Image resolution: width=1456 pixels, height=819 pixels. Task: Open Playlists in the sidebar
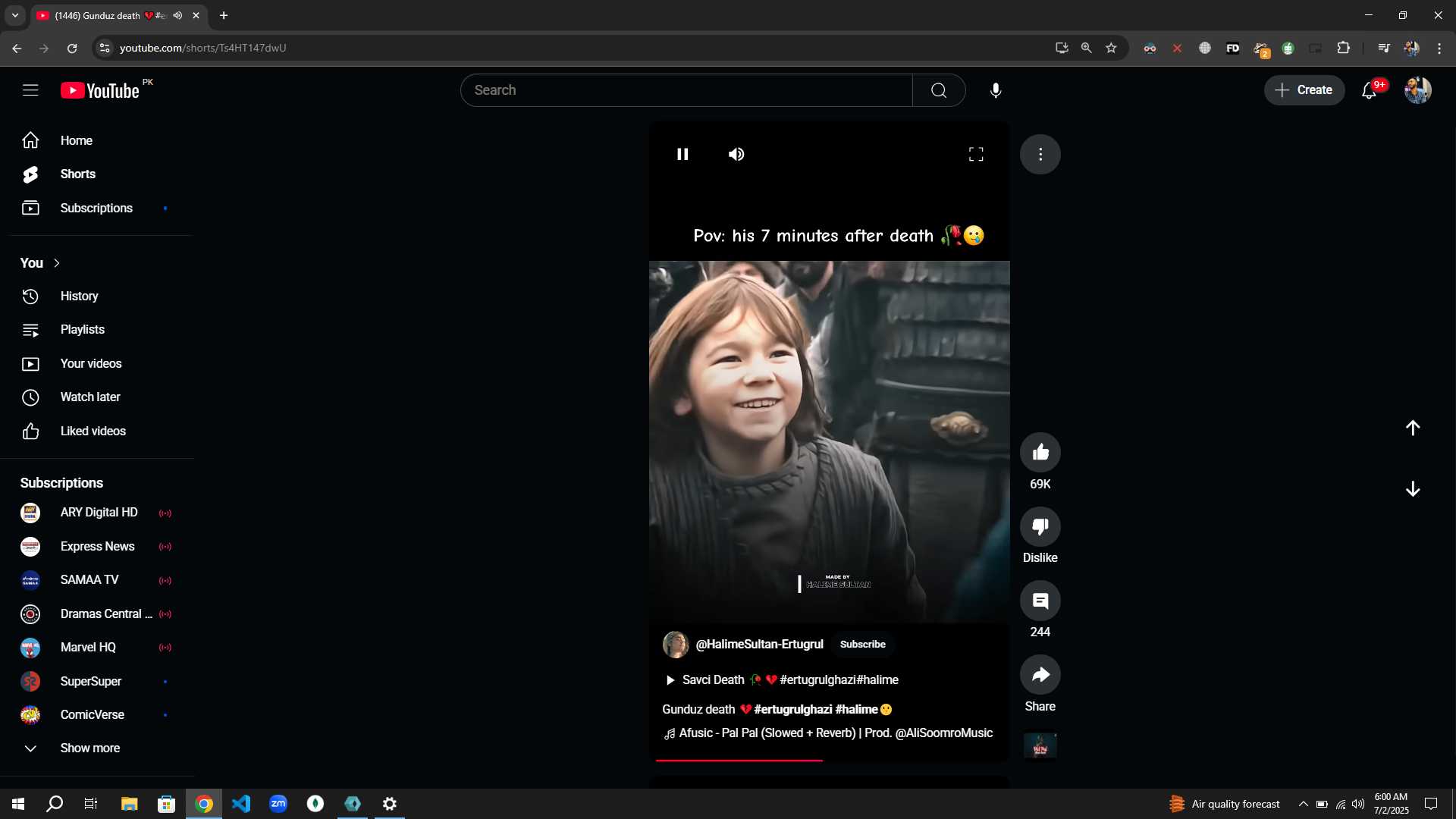[96, 329]
